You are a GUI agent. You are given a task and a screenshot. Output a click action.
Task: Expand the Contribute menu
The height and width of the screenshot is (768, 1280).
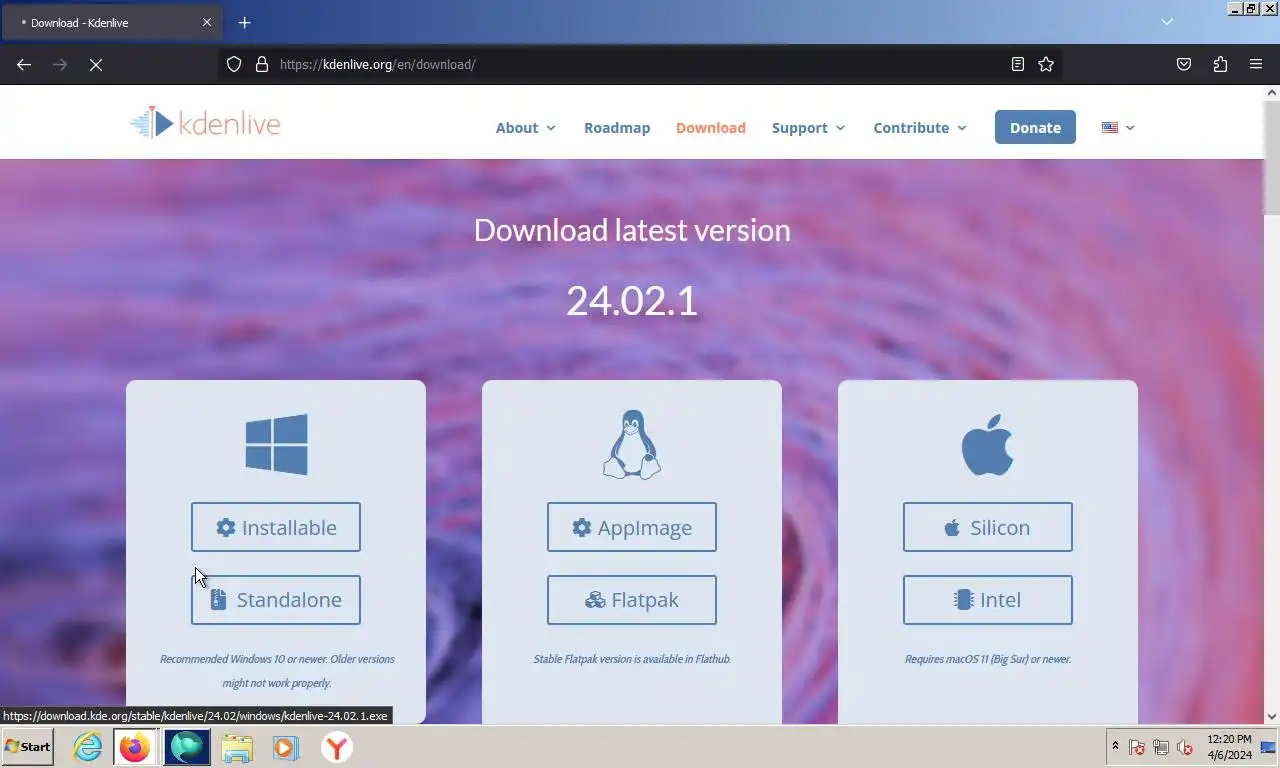920,128
